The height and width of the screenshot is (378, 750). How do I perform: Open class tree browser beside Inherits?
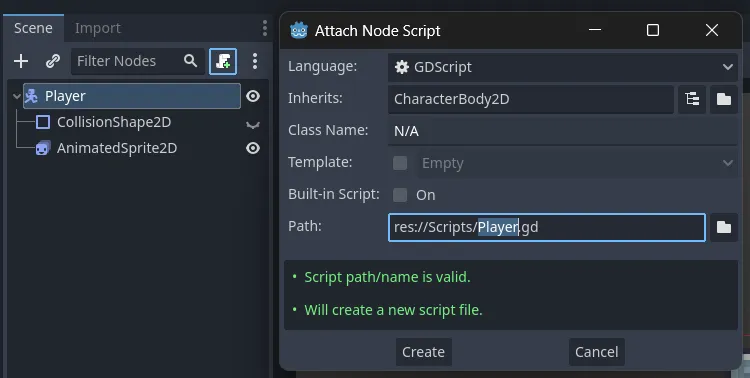coord(692,99)
